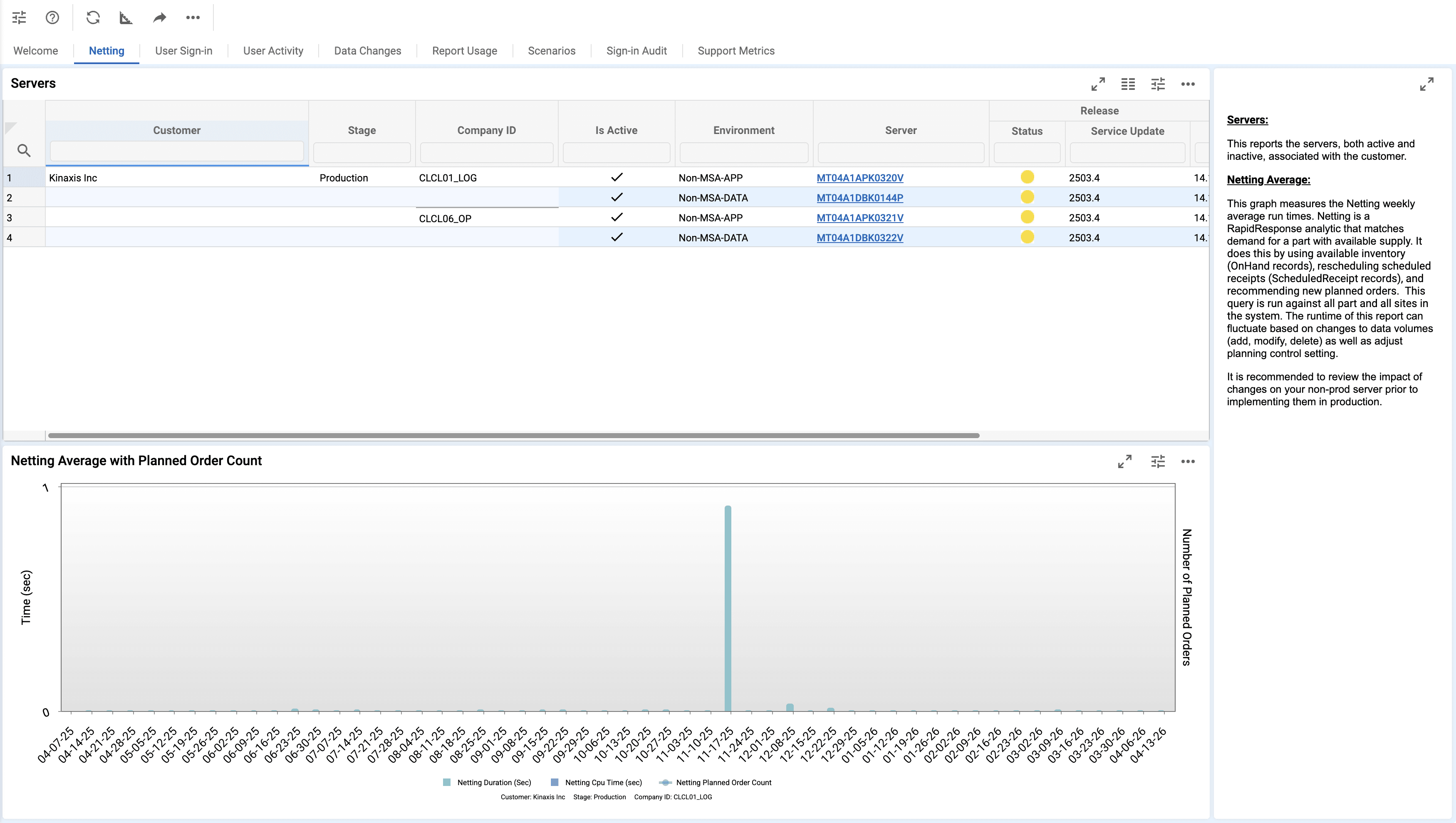
Task: Open server link MT04A1DBK0322V
Action: pyautogui.click(x=860, y=238)
